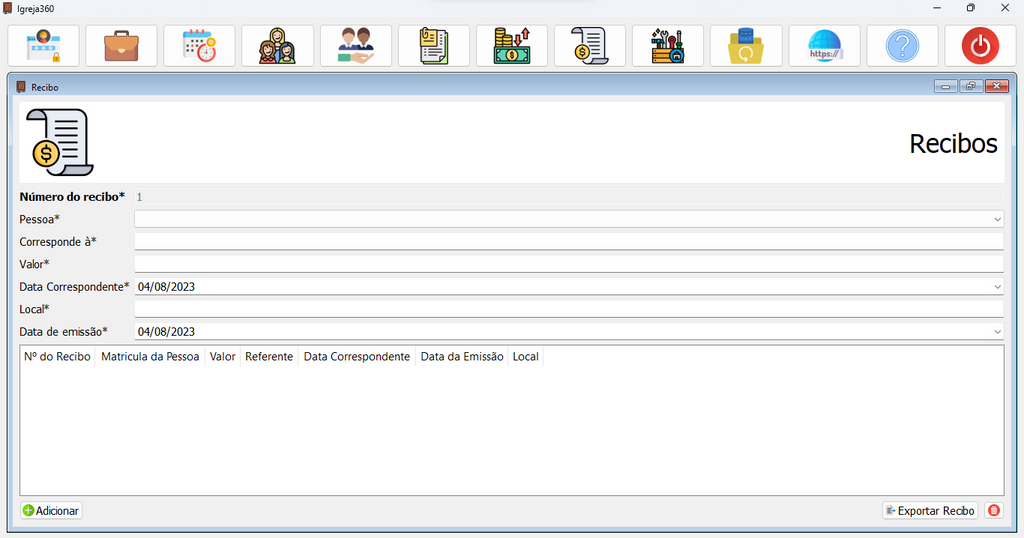
Task: Open the blue question mark help icon
Action: (x=903, y=46)
